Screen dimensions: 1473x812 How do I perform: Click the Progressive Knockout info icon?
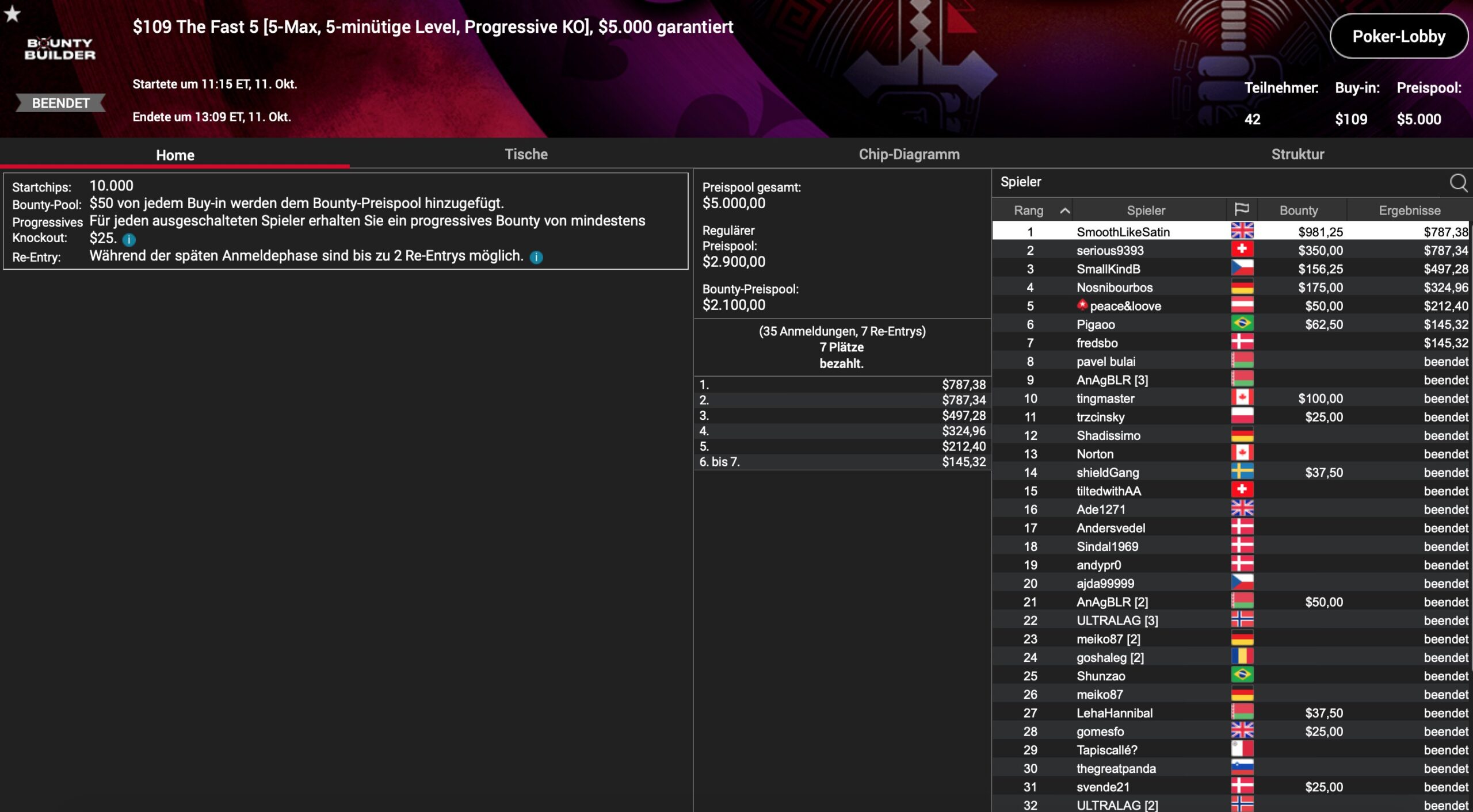[129, 239]
